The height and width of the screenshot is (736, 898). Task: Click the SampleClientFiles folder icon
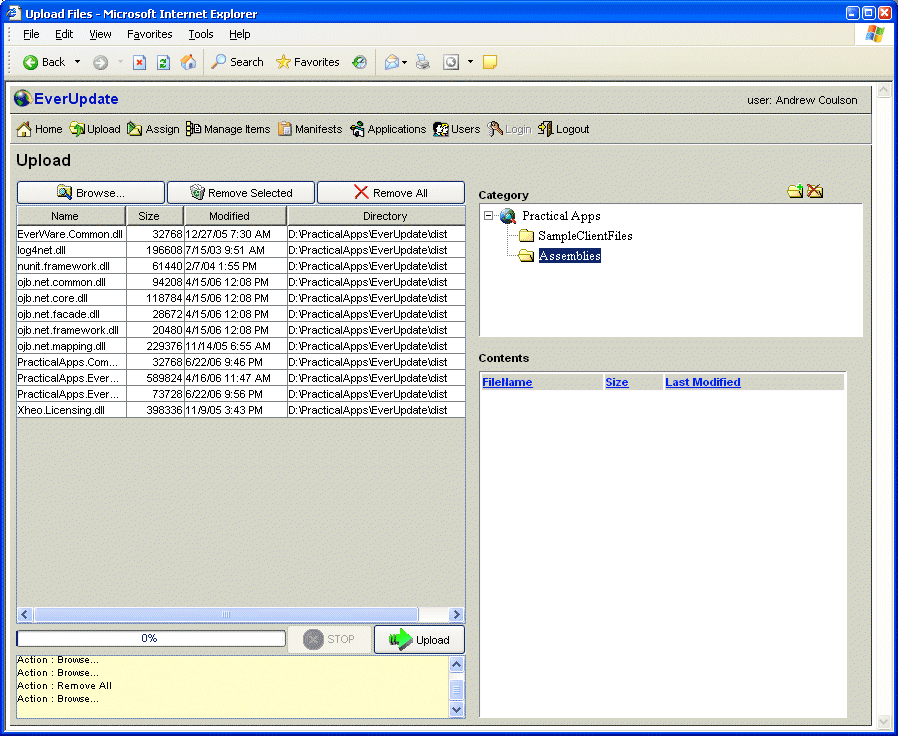point(526,236)
